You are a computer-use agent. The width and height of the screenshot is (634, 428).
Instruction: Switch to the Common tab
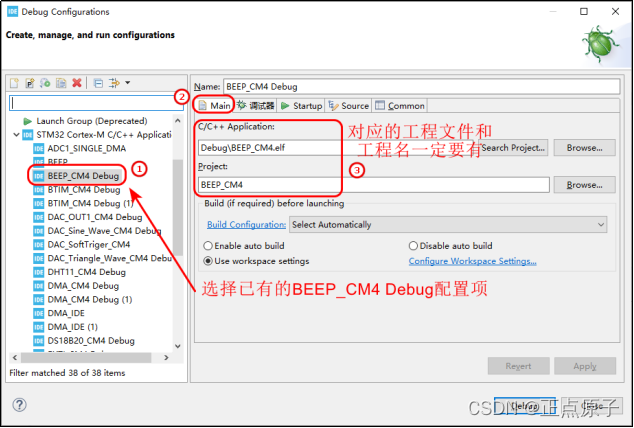(x=399, y=106)
